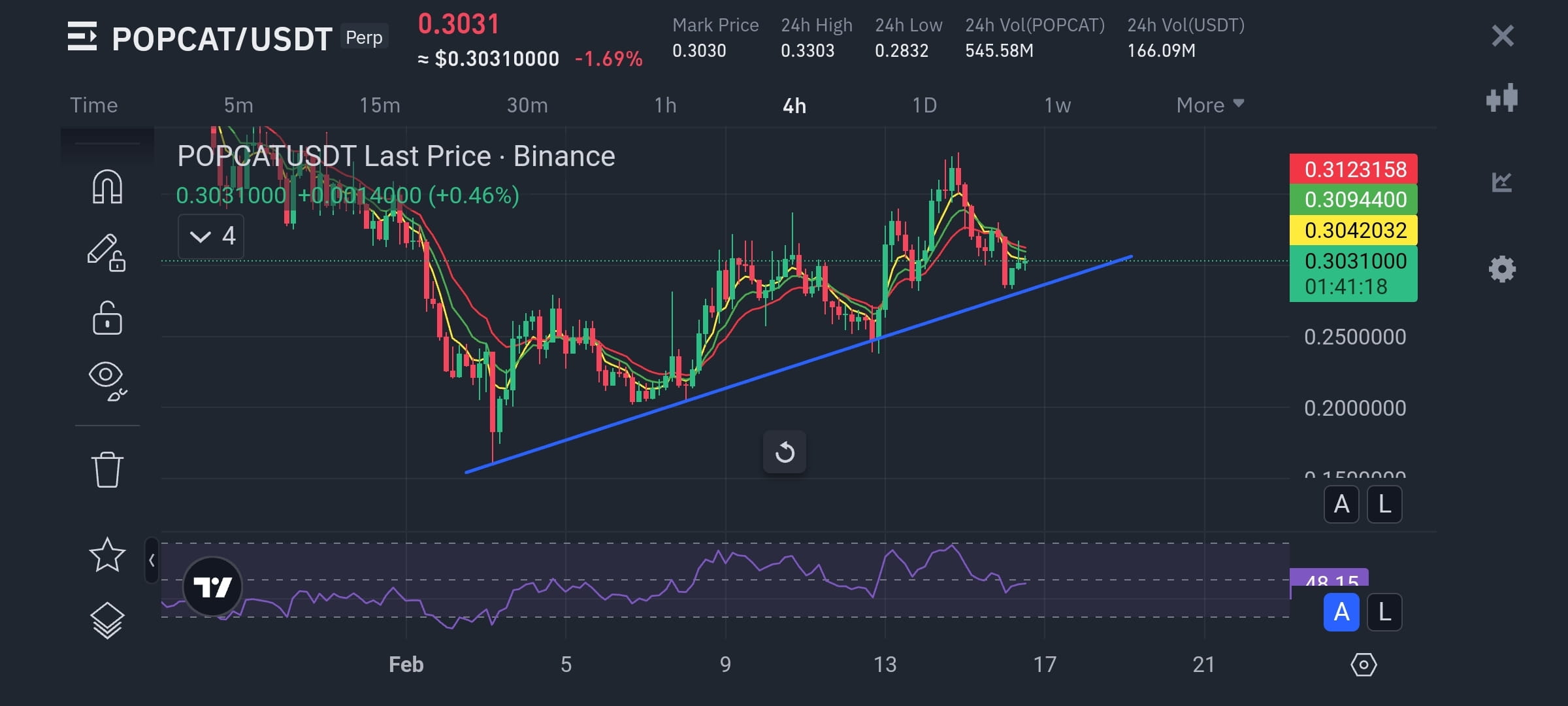The width and height of the screenshot is (1568, 706).
Task: Click the Mark Price 0.3030 value
Action: coord(699,50)
